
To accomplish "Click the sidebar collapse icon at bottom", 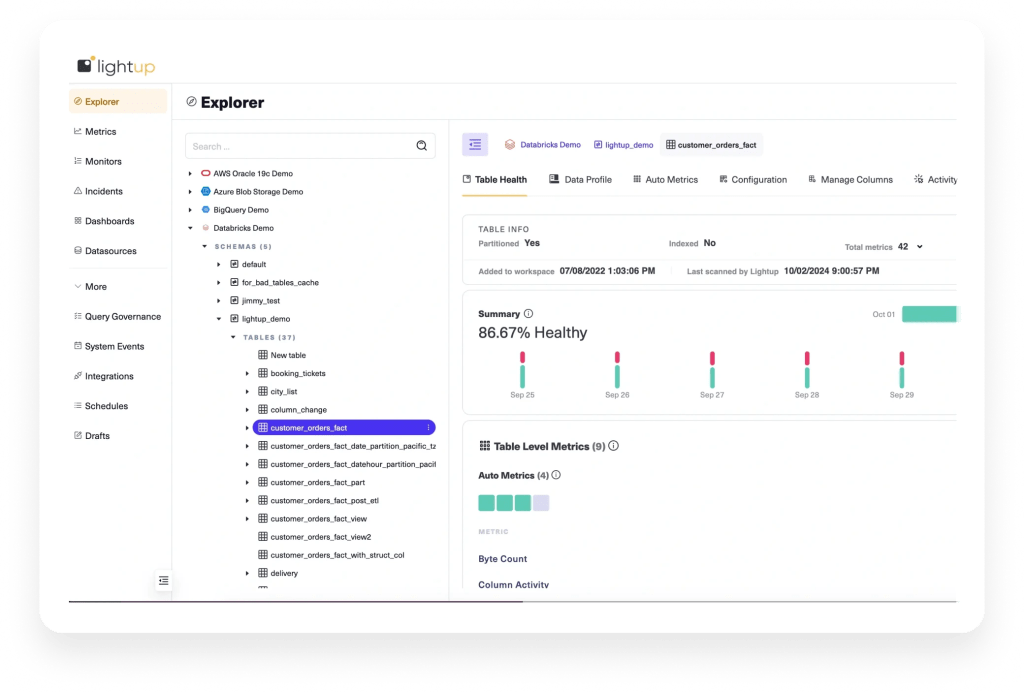I will [164, 580].
